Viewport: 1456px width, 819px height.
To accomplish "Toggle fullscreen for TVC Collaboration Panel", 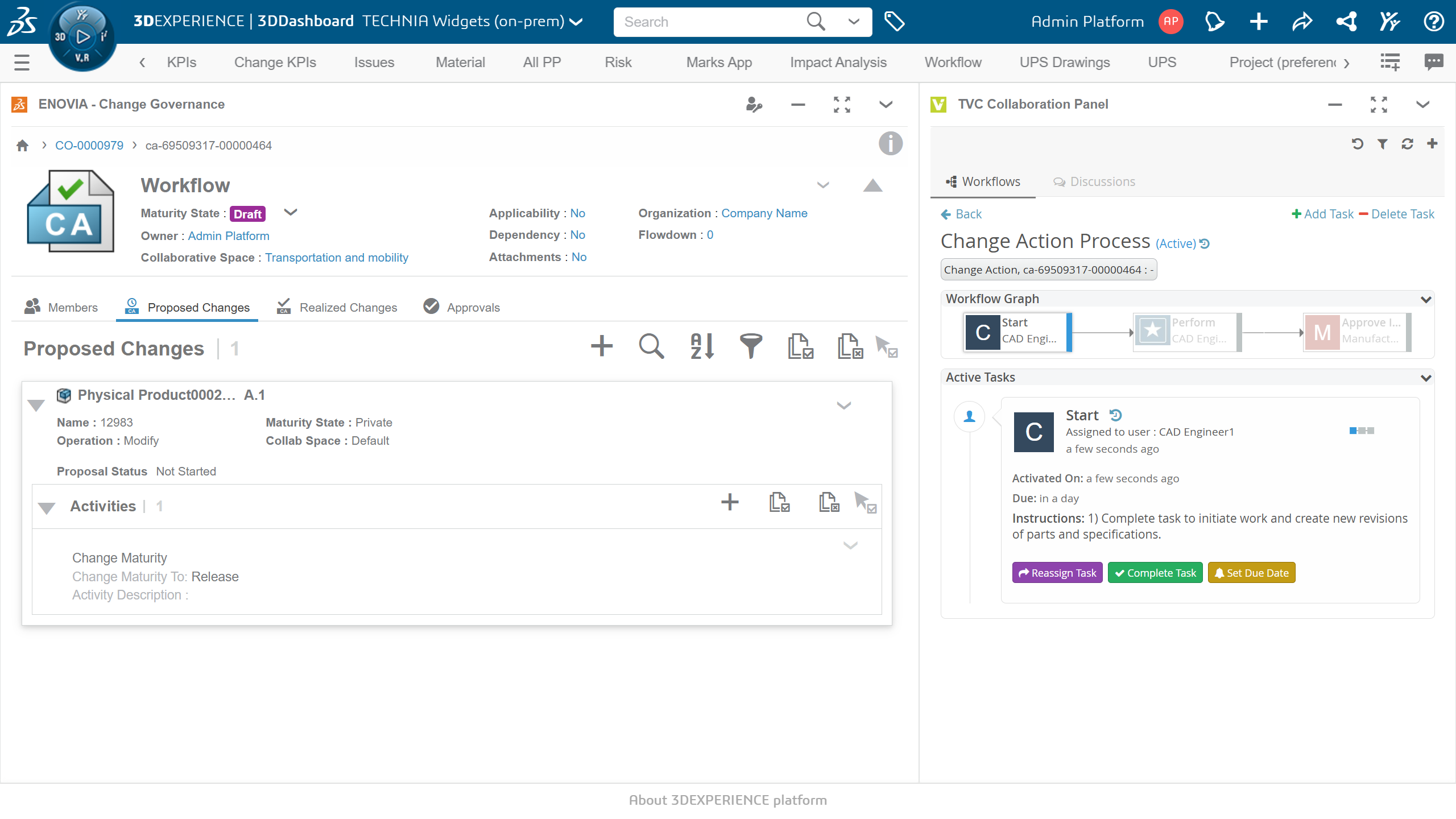I will click(1379, 105).
